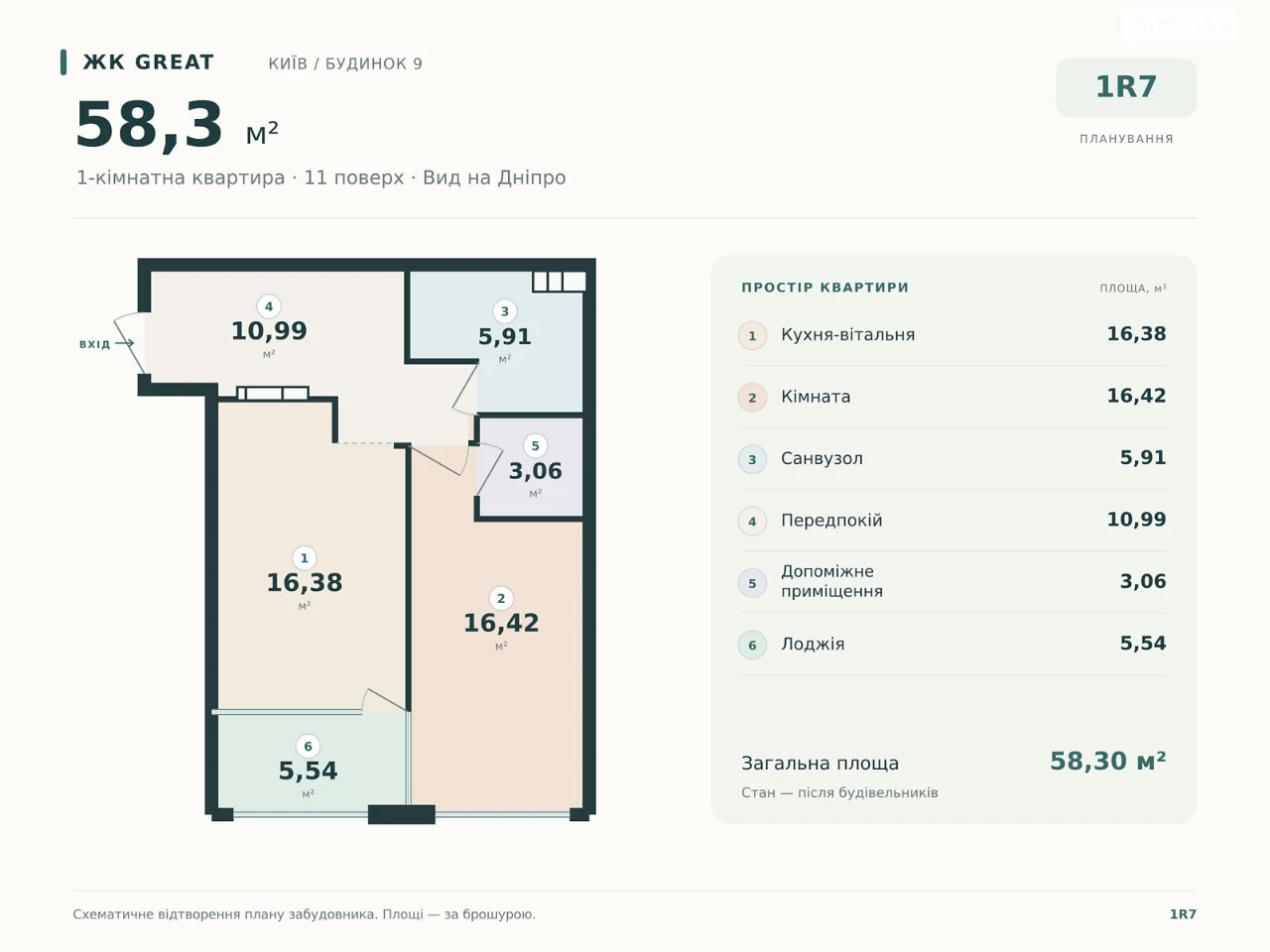The width and height of the screenshot is (1270, 952).
Task: Click the Загальна площа label
Action: [x=821, y=764]
